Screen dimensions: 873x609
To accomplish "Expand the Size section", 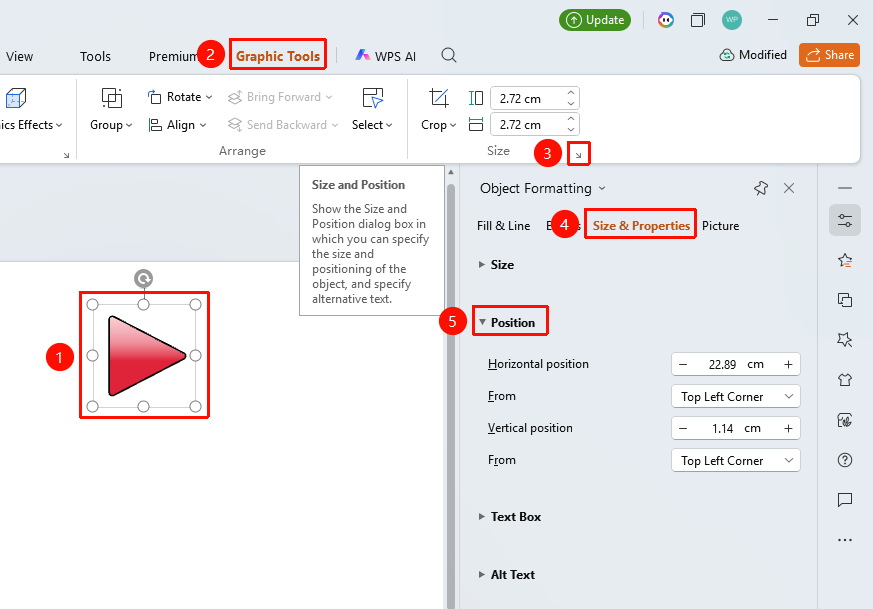I will [496, 265].
